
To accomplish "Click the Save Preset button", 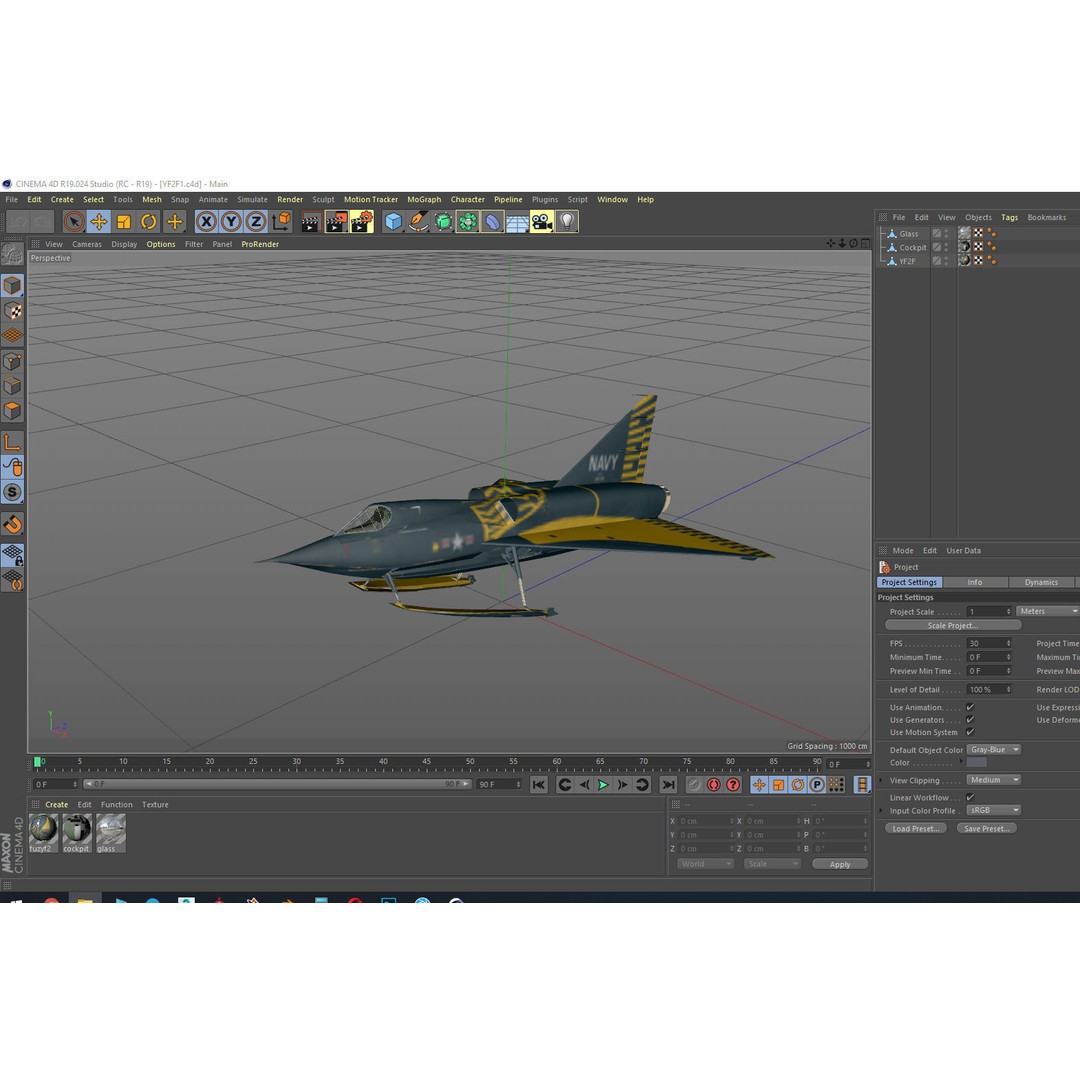I will click(986, 829).
